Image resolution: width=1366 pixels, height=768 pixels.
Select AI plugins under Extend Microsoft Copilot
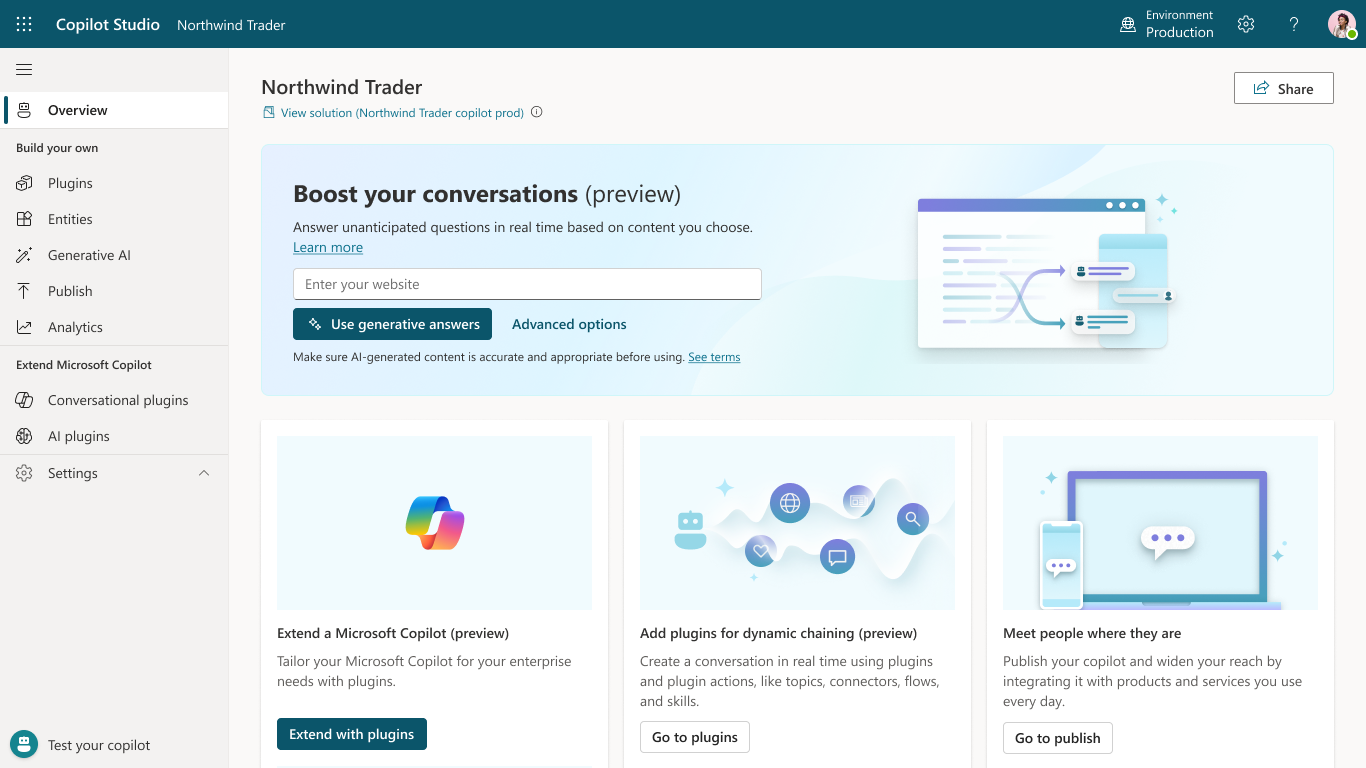77,435
